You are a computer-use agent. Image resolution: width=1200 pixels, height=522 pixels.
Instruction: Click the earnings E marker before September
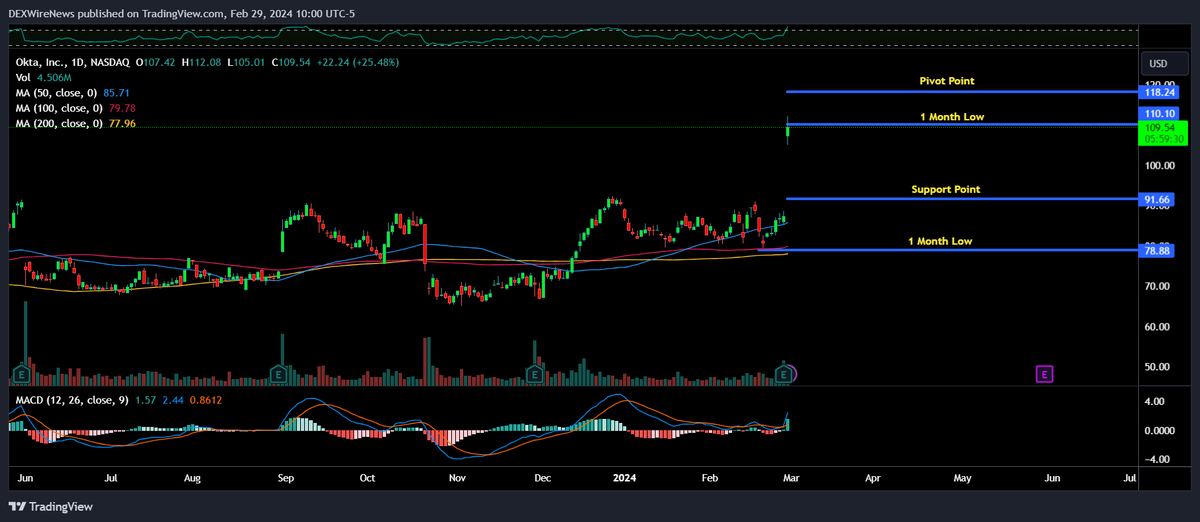click(x=277, y=374)
